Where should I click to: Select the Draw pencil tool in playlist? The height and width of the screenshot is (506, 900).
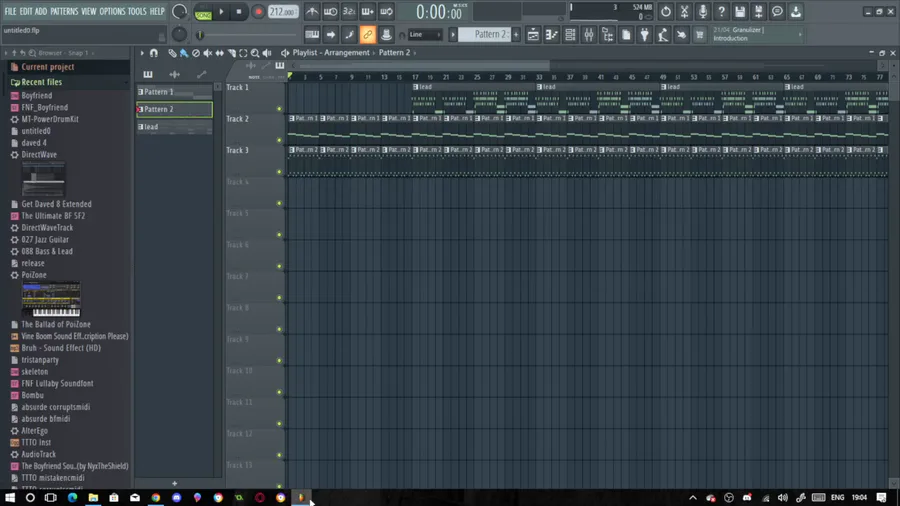tap(172, 53)
